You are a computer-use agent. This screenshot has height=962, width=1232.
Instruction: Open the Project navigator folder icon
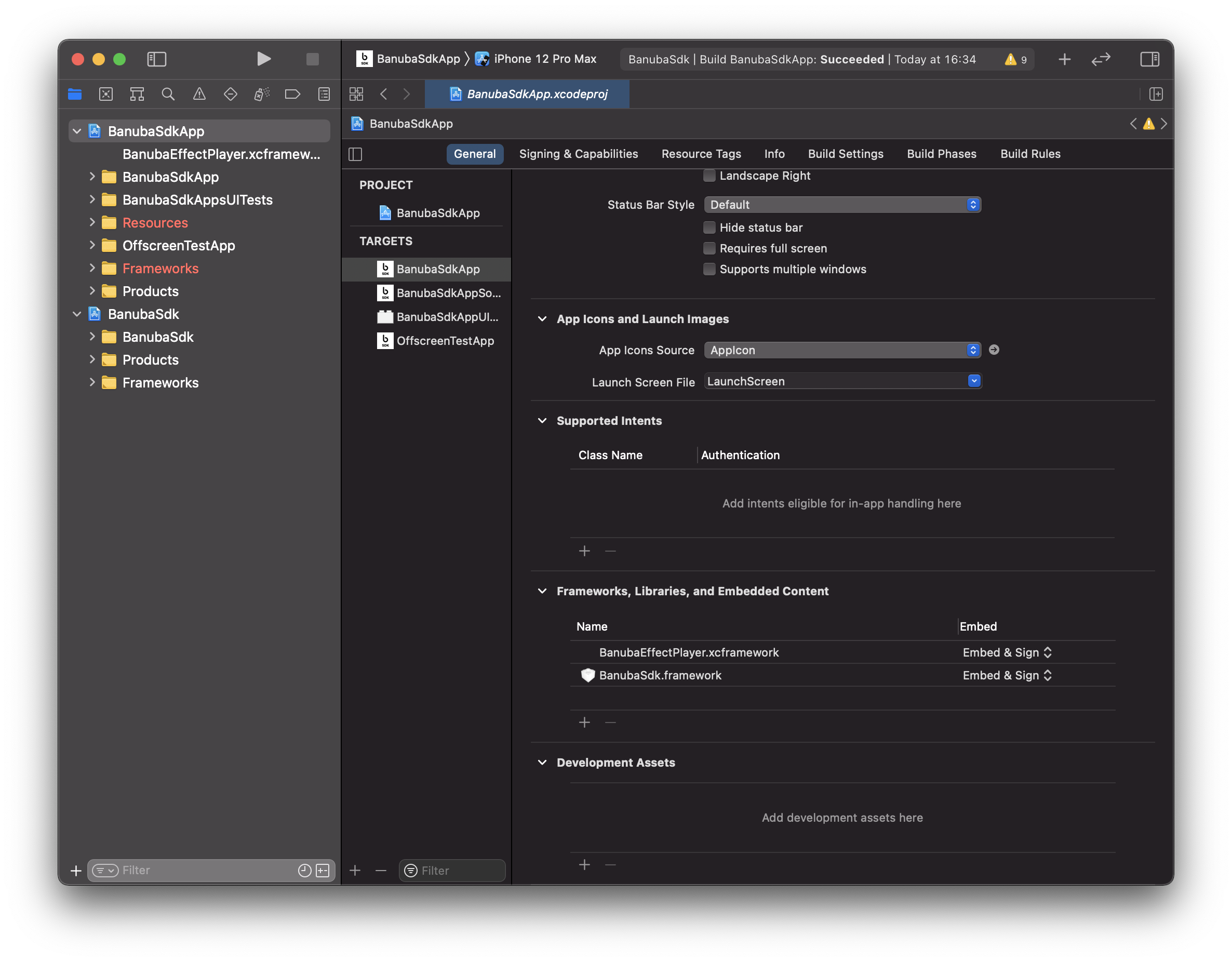[75, 94]
